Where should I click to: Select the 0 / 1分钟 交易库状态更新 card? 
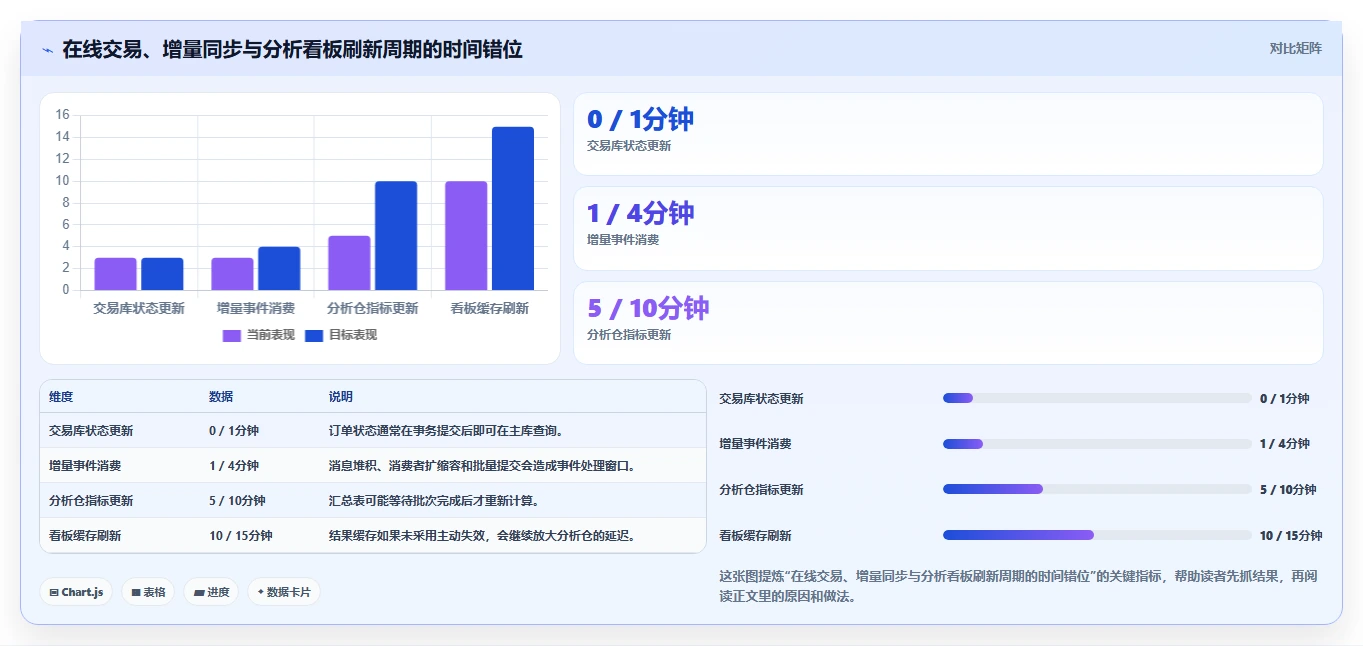coord(948,134)
